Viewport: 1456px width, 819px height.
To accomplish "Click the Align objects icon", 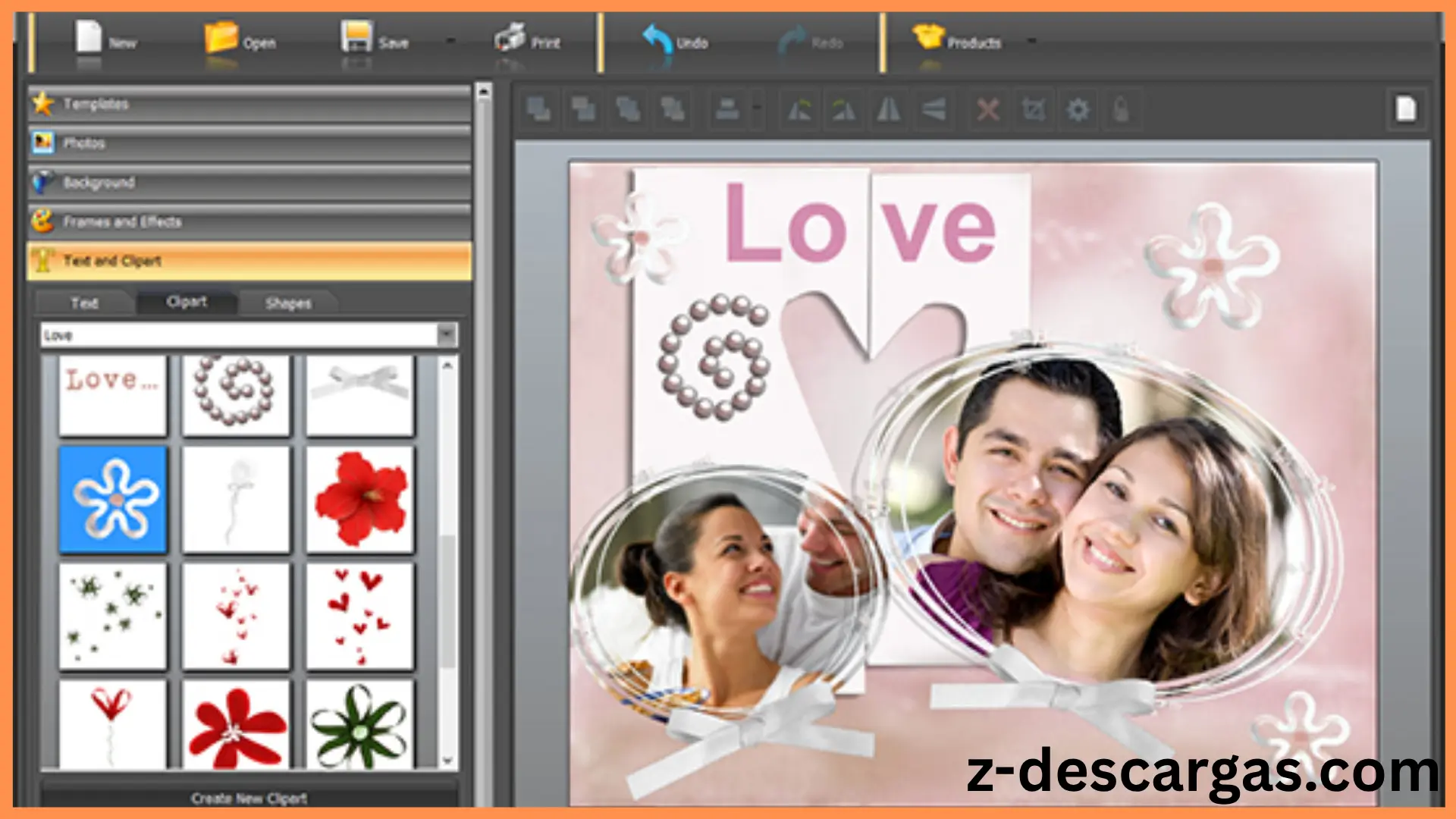I will 727,110.
